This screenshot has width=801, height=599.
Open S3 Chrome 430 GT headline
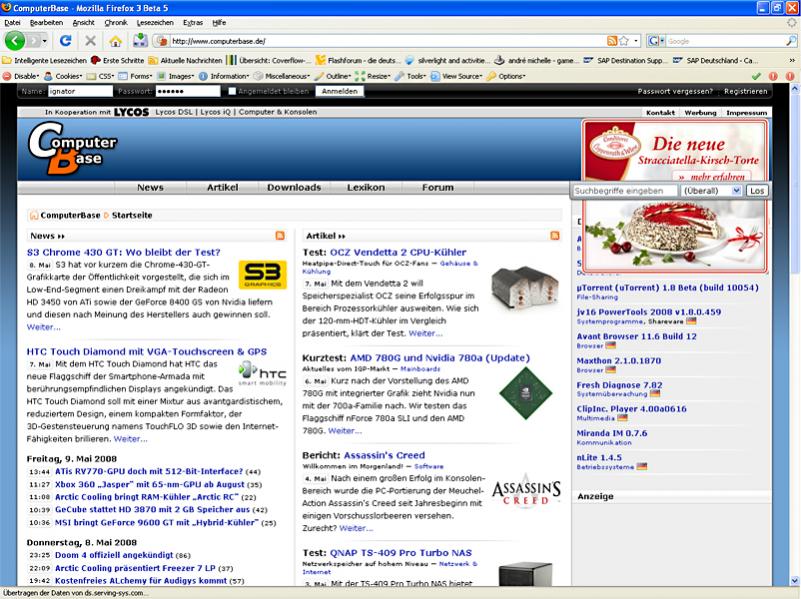124,252
